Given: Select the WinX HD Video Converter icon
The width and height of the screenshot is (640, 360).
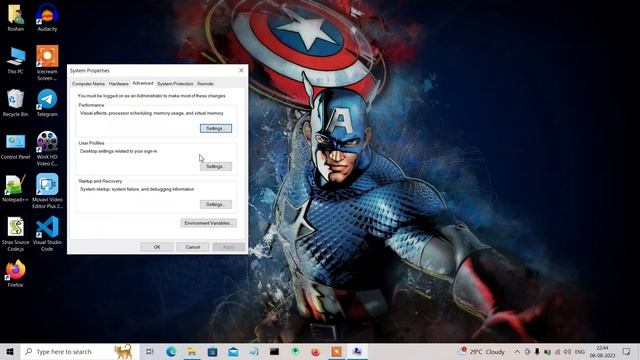Looking at the screenshot, I should click(47, 149).
